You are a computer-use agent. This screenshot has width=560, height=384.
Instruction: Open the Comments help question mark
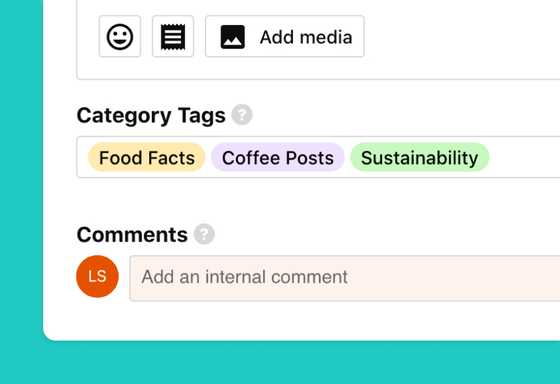tap(204, 234)
